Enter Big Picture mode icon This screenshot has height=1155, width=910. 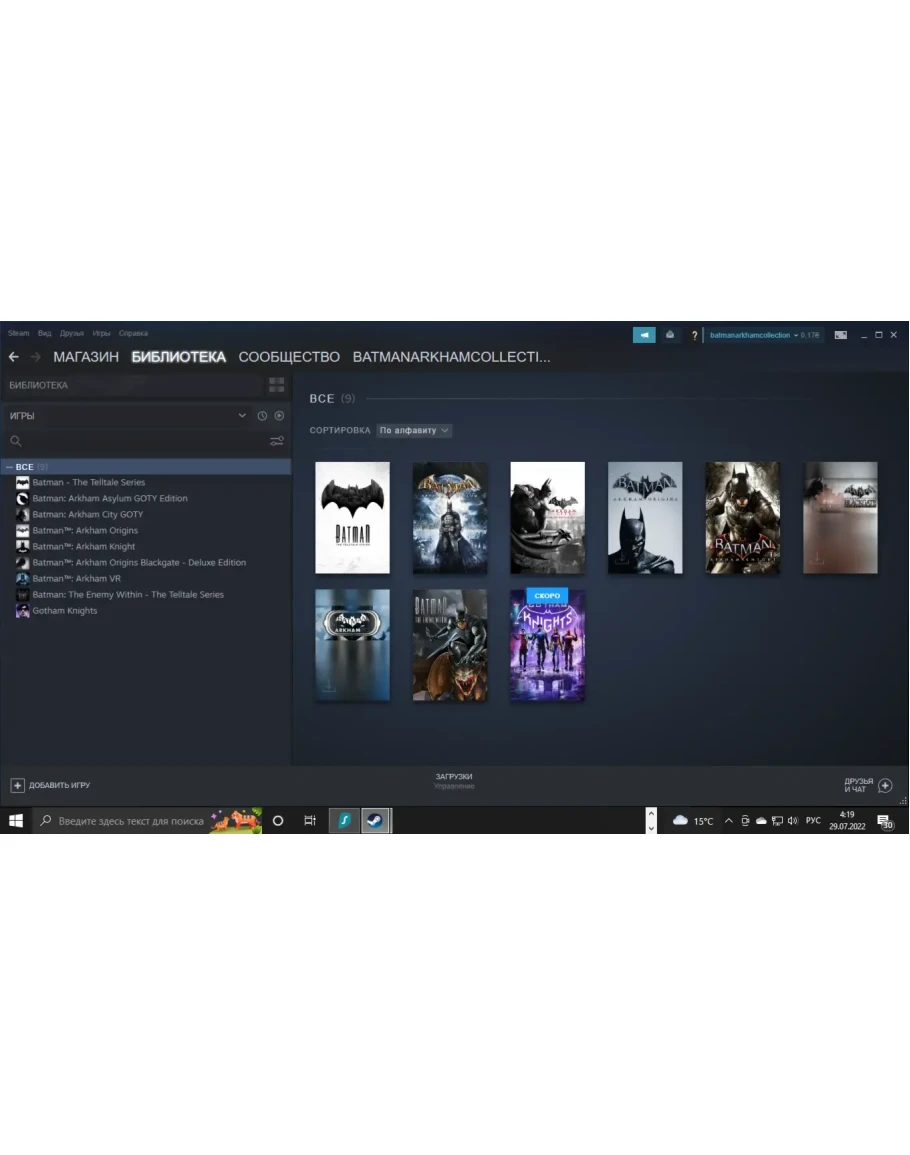click(x=841, y=335)
